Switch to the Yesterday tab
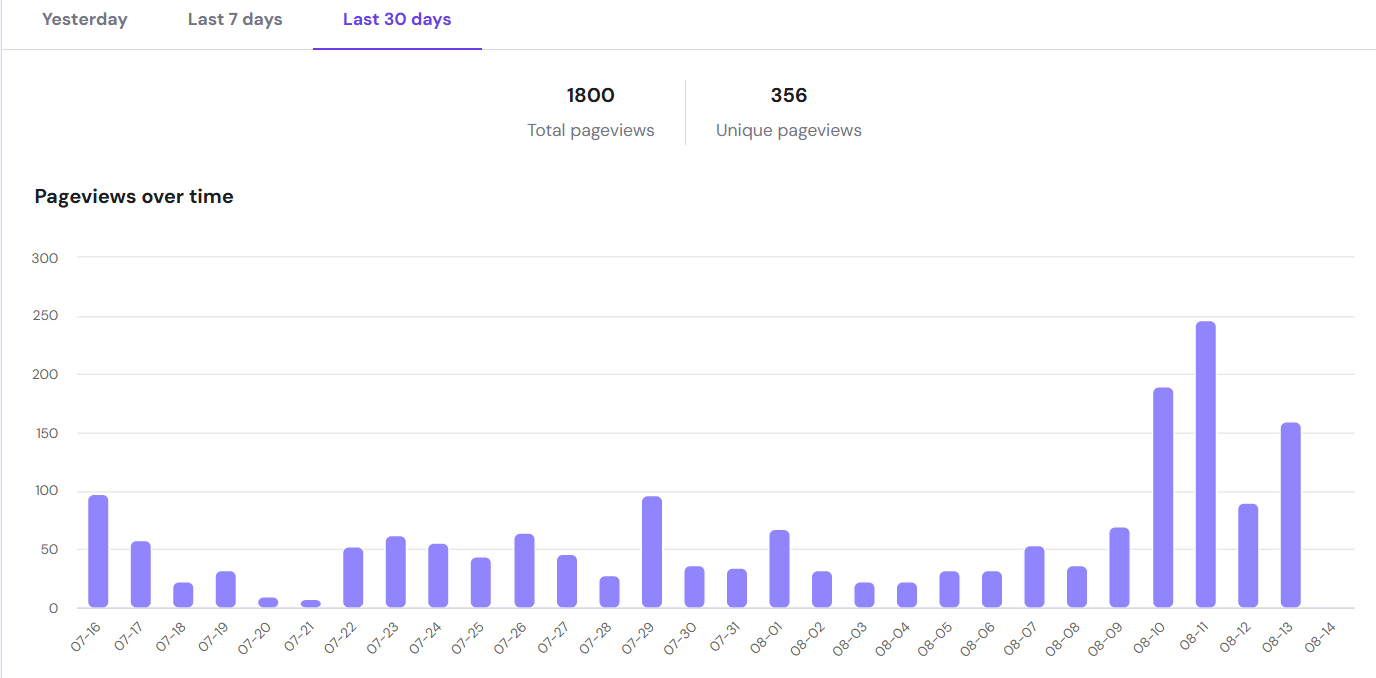This screenshot has width=1376, height=678. pos(84,19)
